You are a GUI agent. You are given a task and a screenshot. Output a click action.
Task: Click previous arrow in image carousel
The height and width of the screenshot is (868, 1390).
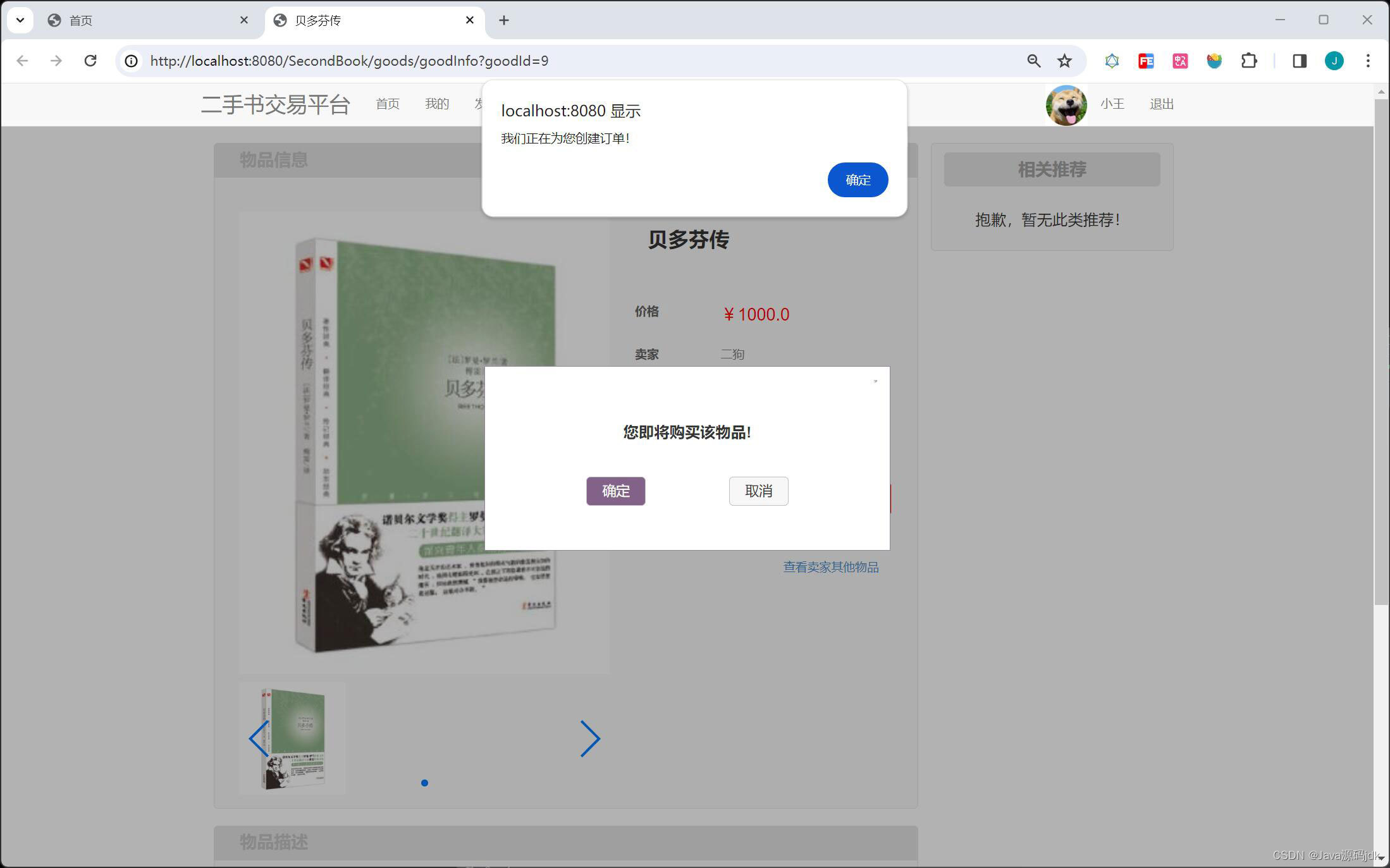259,738
